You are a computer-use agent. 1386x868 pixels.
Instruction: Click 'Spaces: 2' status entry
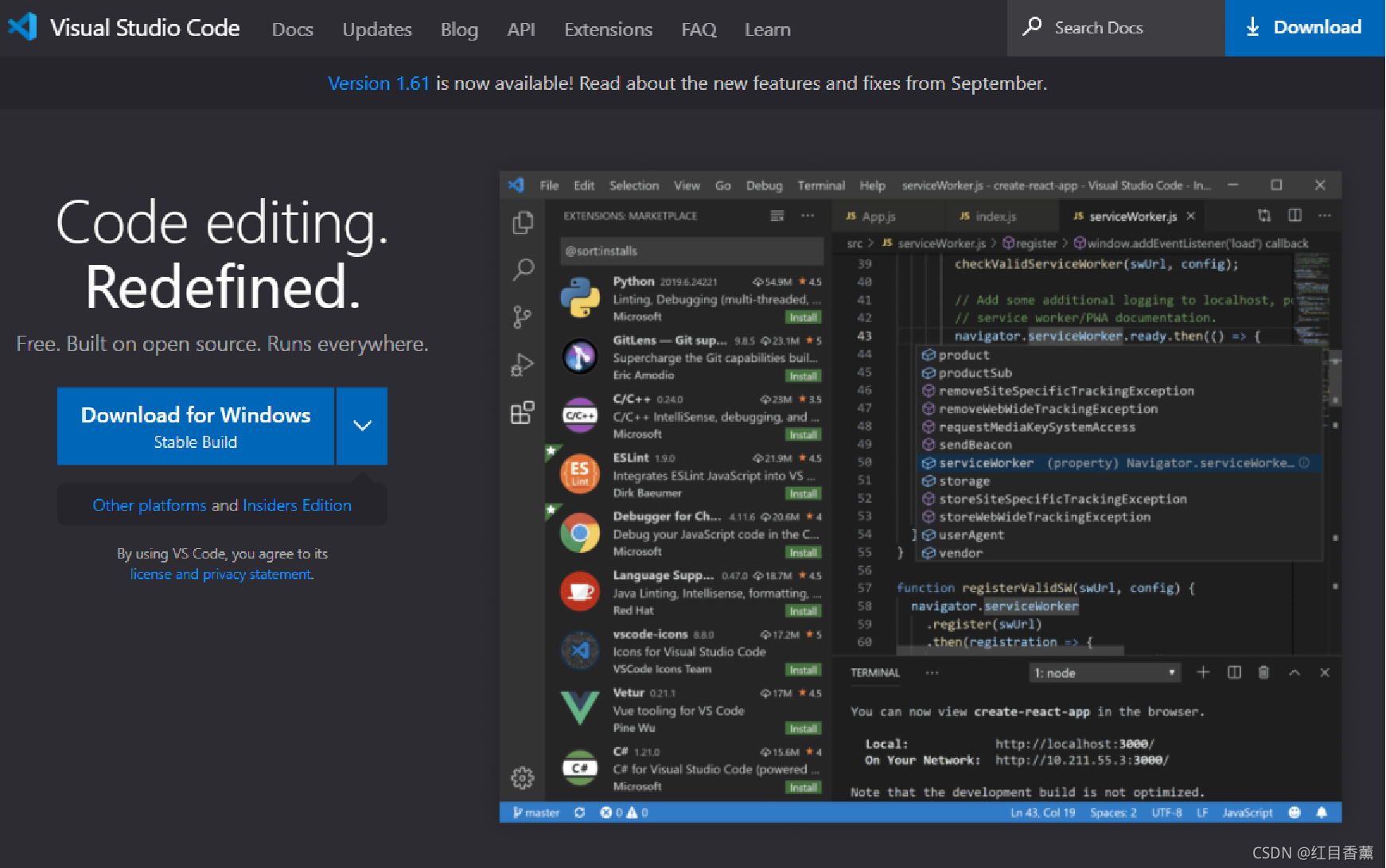pos(1113,812)
